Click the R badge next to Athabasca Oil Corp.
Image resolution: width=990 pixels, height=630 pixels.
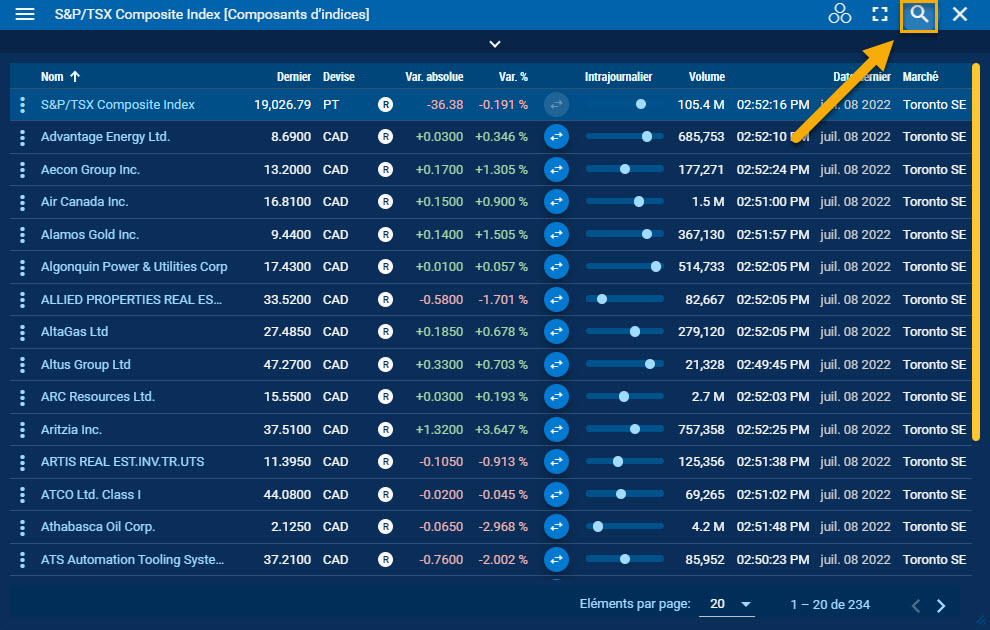click(x=385, y=526)
